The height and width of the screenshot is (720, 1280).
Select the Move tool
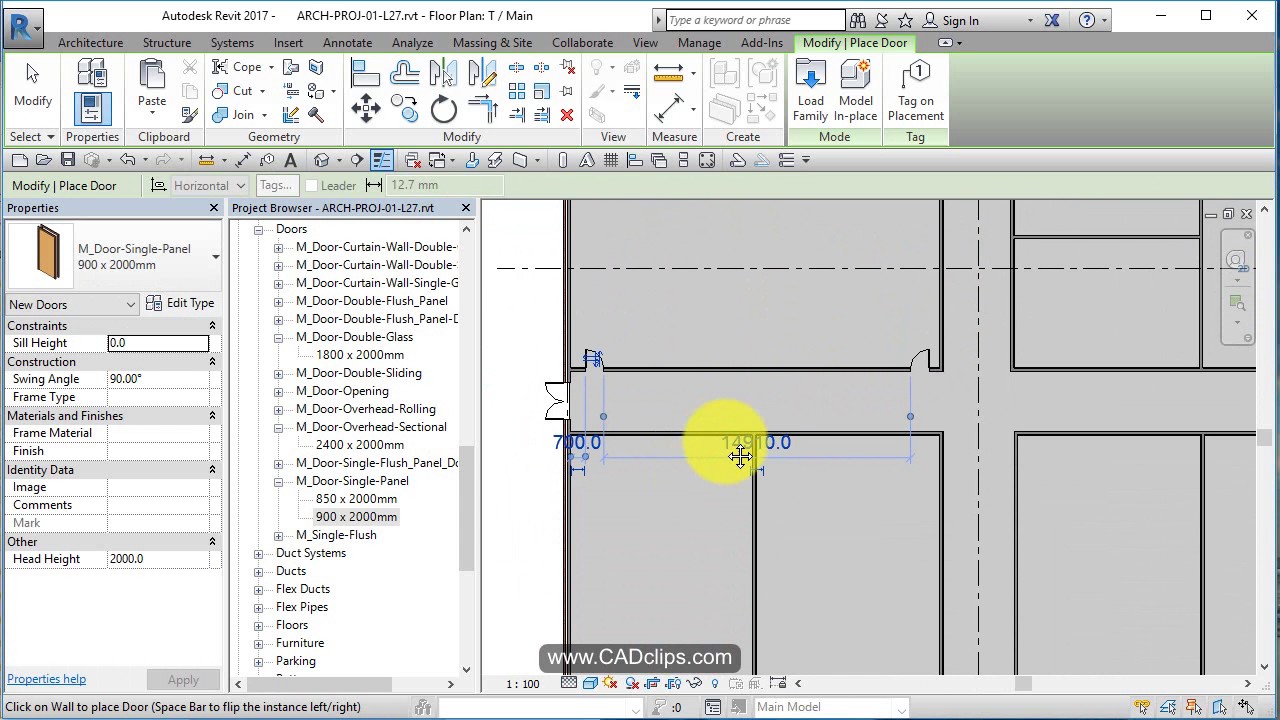click(x=365, y=108)
